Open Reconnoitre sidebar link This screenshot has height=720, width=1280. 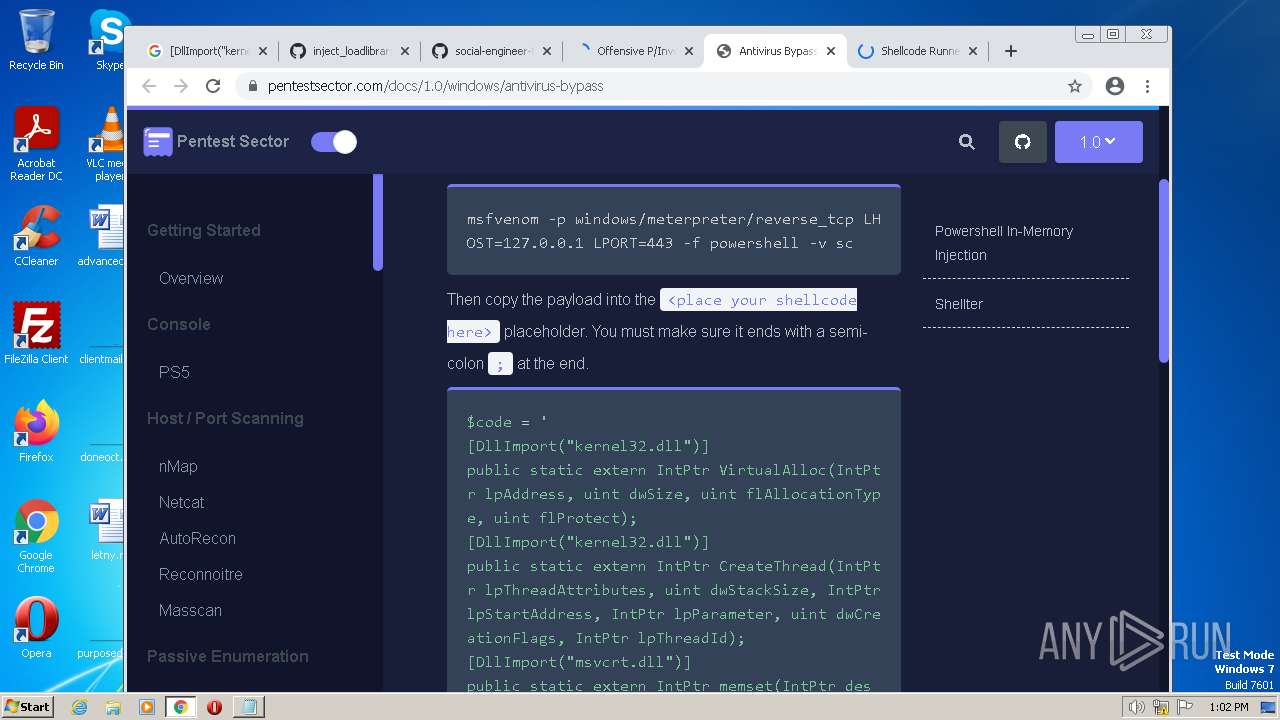tap(200, 574)
